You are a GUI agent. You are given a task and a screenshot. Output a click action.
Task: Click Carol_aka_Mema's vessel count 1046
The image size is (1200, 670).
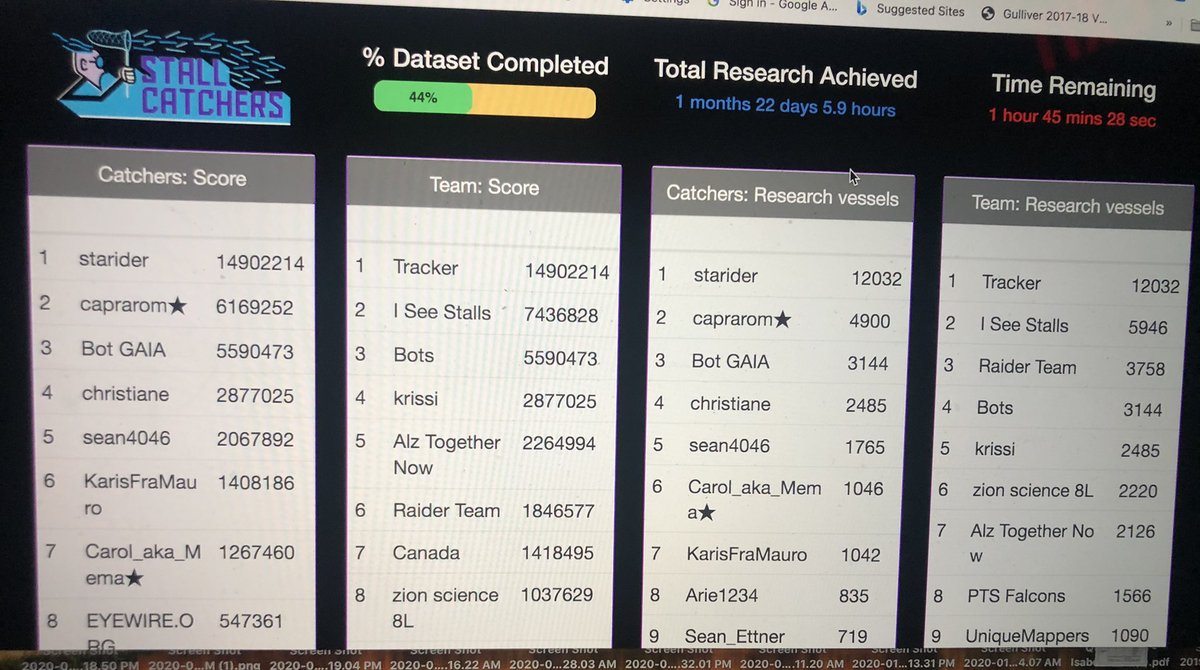[x=863, y=489]
